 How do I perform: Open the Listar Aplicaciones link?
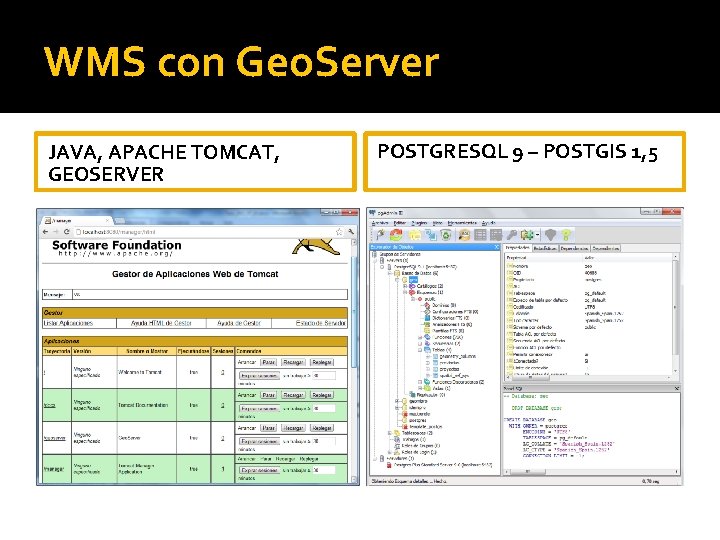[x=68, y=323]
